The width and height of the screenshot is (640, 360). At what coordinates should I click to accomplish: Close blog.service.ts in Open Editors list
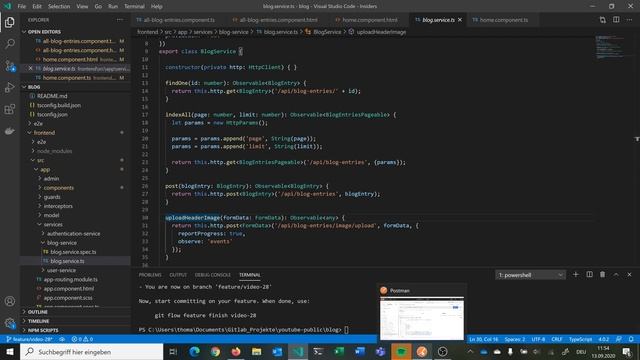[30, 68]
